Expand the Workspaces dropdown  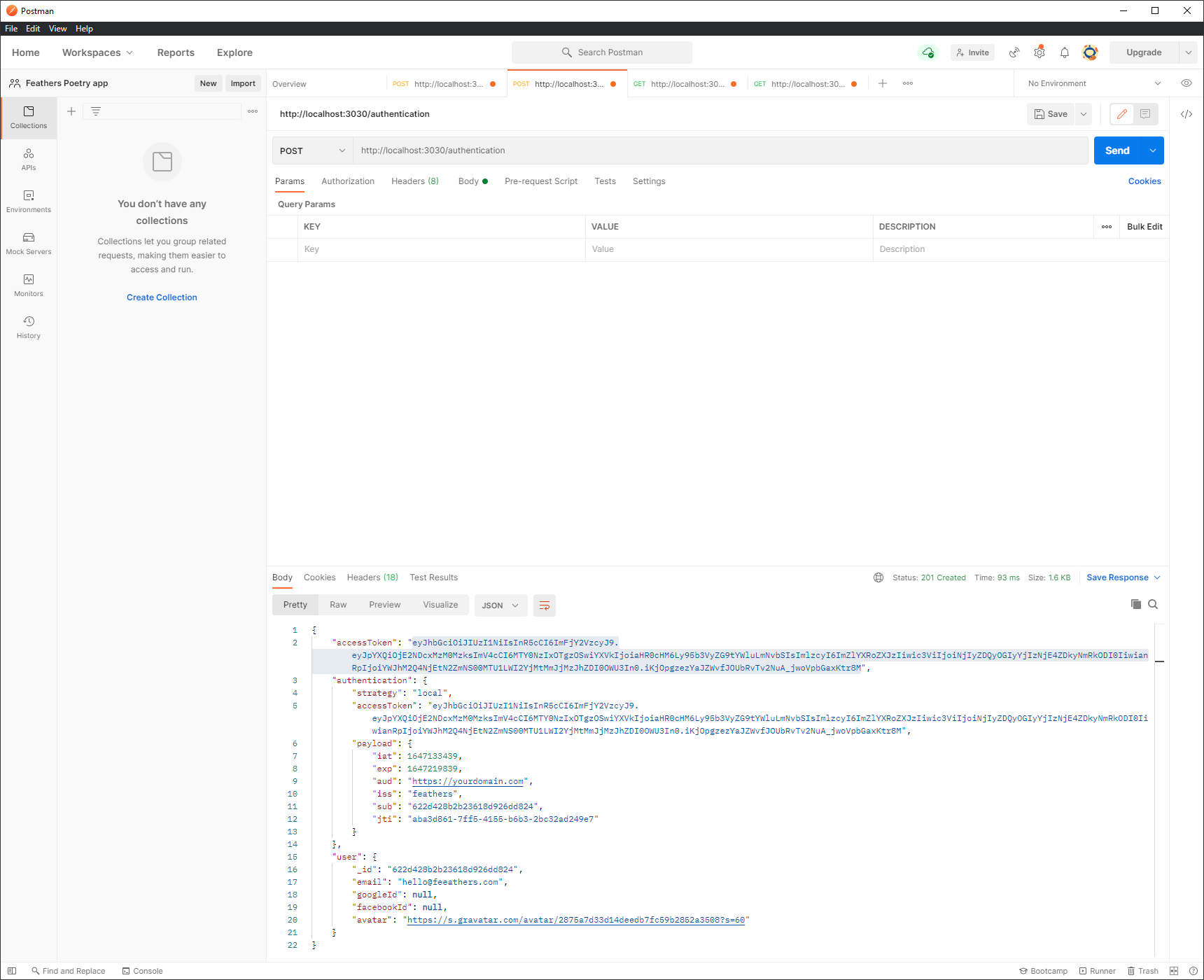(97, 52)
